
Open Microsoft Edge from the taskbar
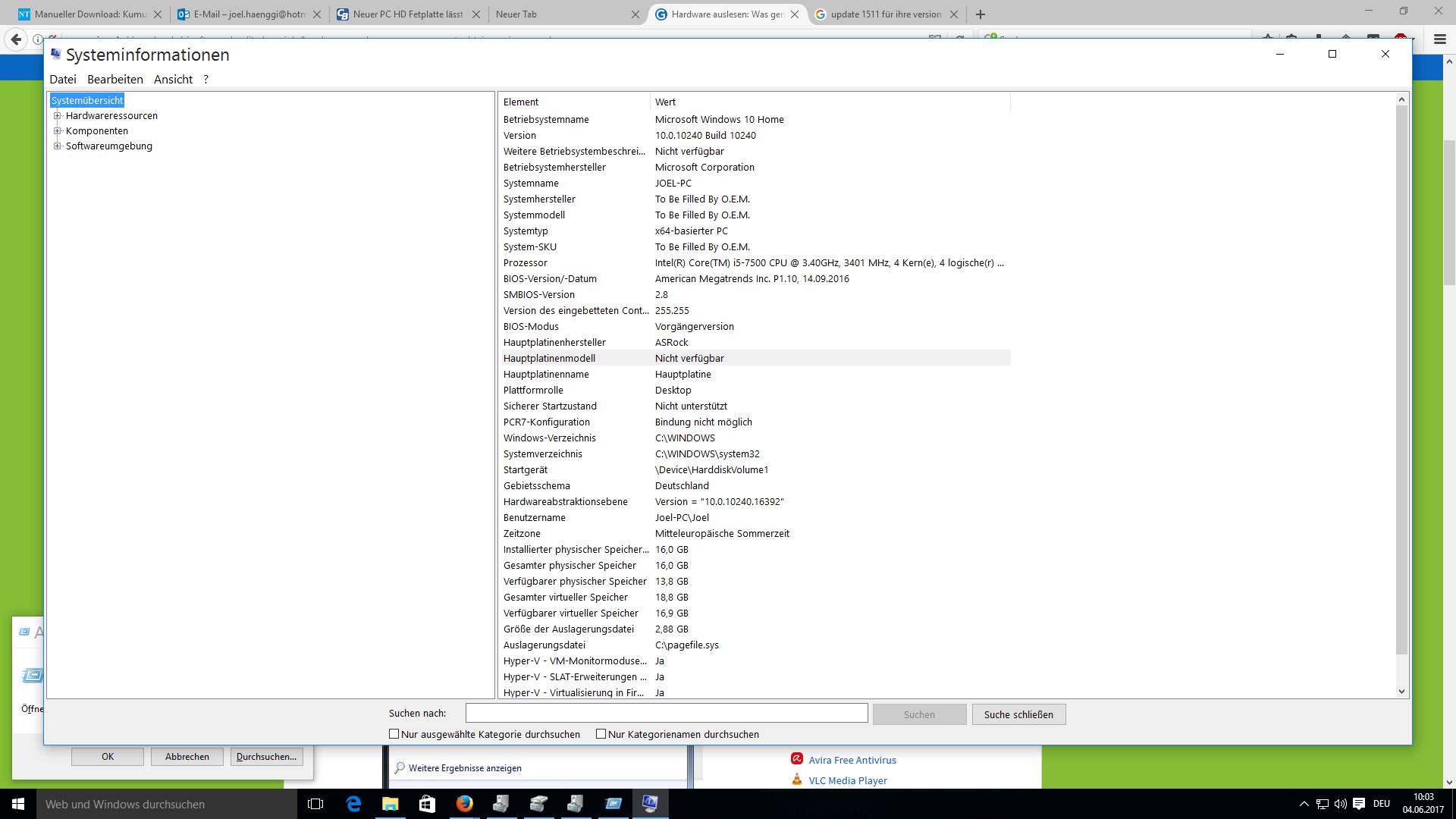[353, 804]
